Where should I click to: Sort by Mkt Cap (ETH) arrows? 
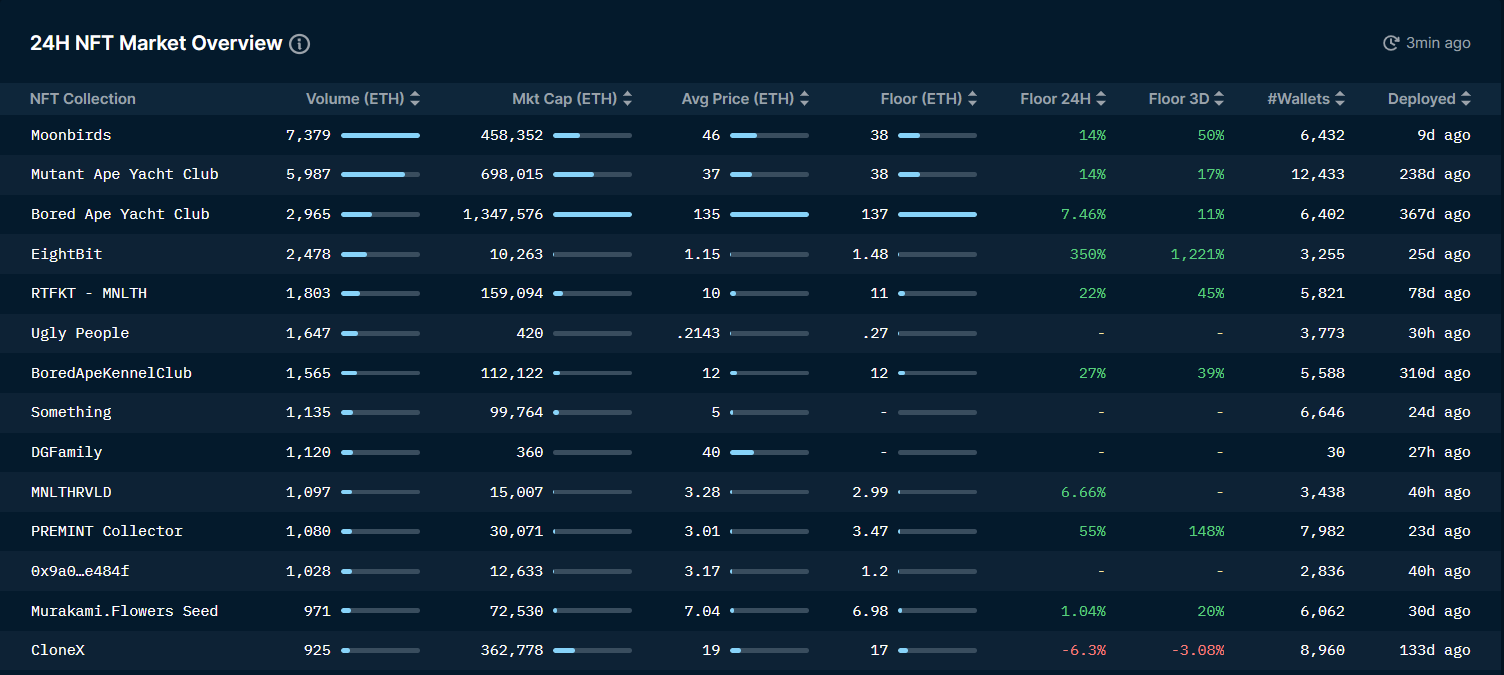[x=627, y=99]
